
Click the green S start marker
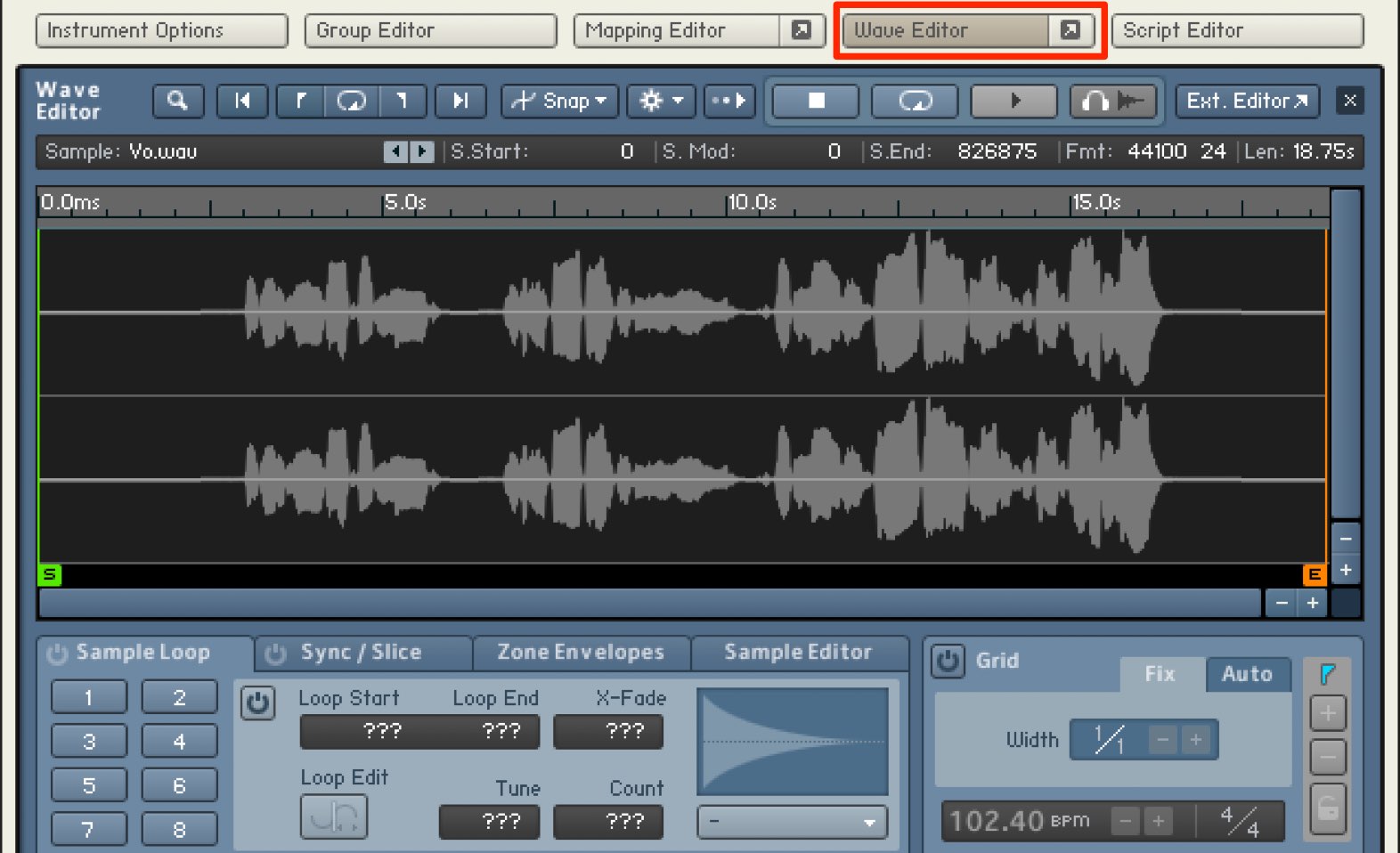click(50, 575)
